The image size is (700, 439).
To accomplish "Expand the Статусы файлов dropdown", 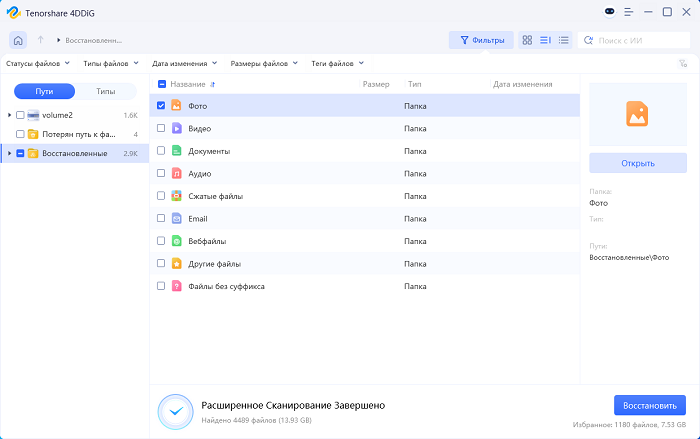I will pyautogui.click(x=39, y=63).
